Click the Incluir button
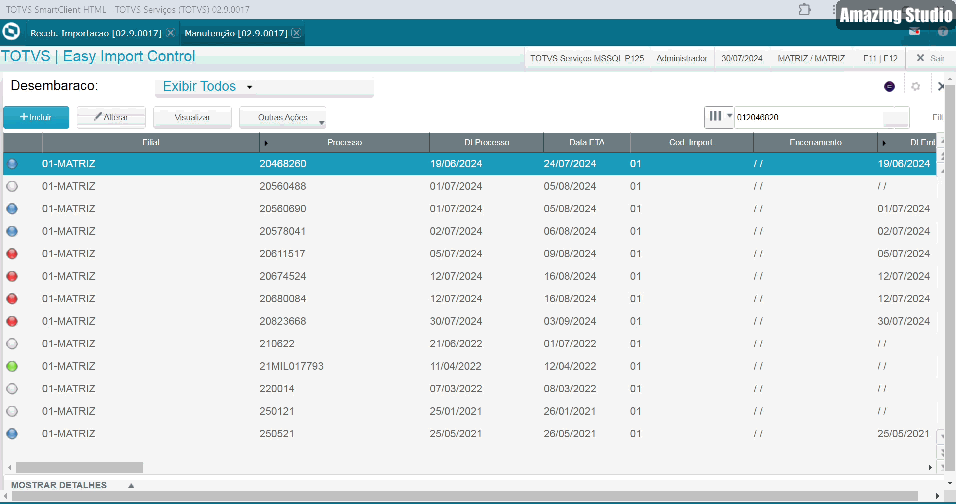Screen dimensions: 956x504 (x=36, y=117)
